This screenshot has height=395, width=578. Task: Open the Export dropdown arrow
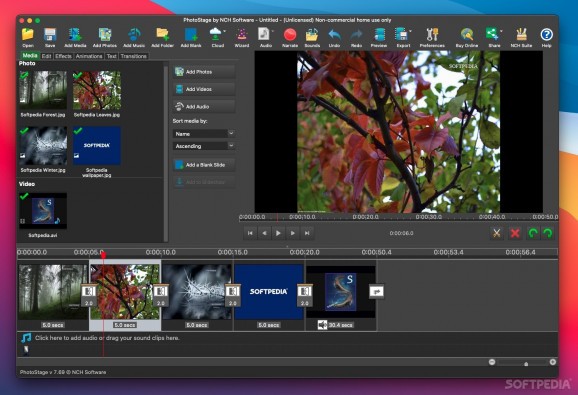coord(410,31)
